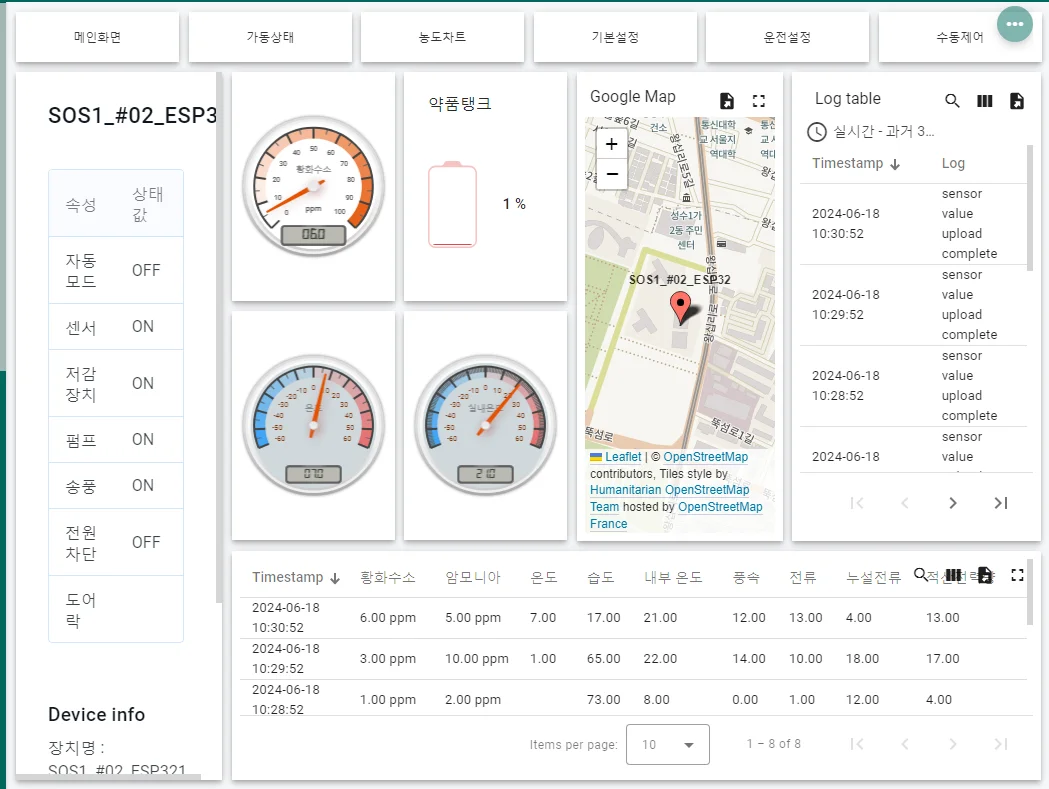The height and width of the screenshot is (789, 1049).
Task: Export the Google Map widget data
Action: 727,101
